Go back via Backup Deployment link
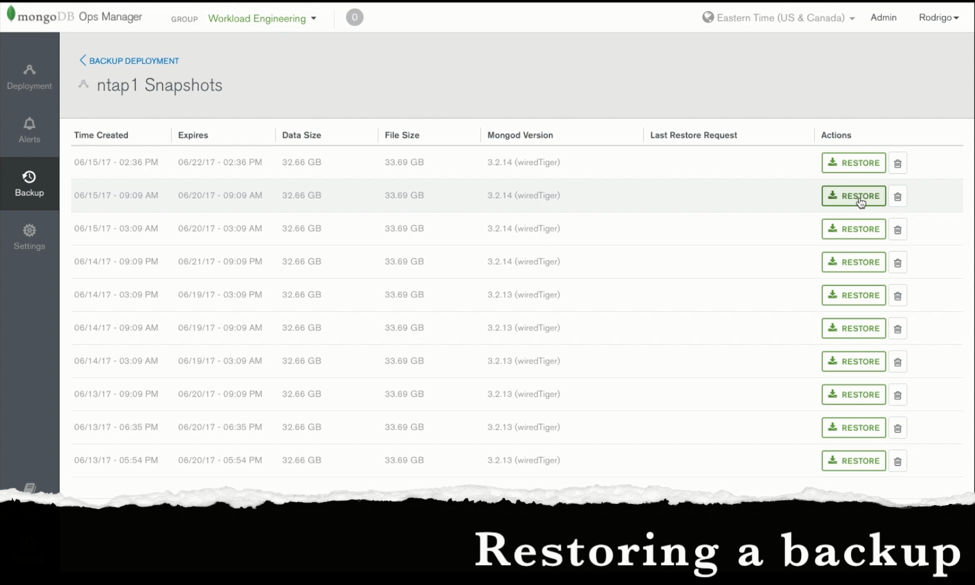 (129, 60)
